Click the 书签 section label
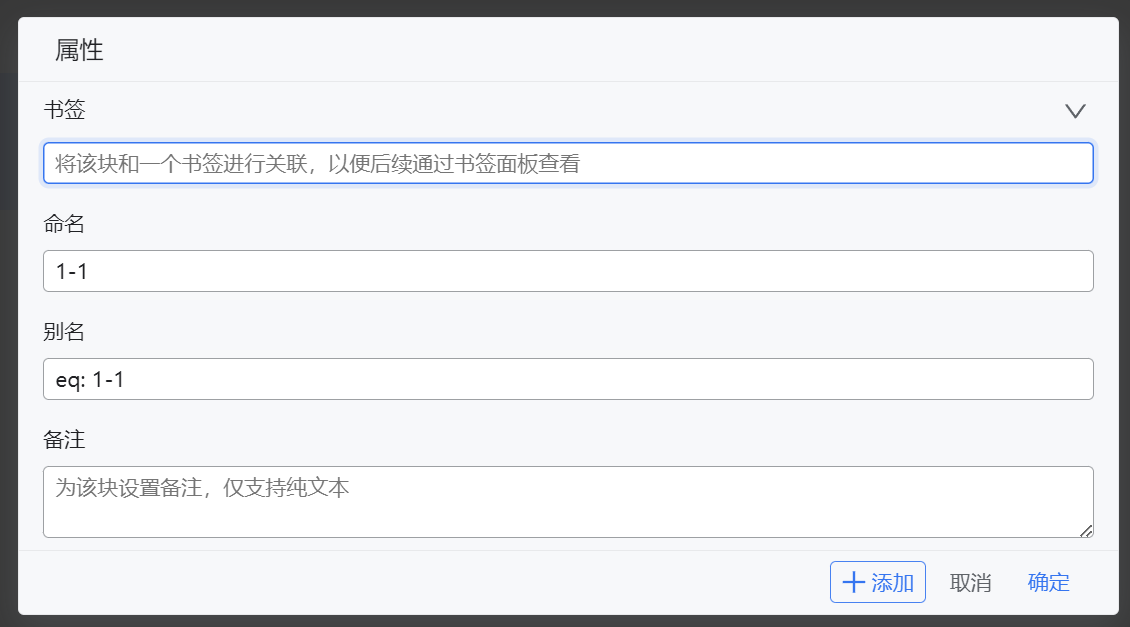The height and width of the screenshot is (627, 1130). (x=65, y=110)
